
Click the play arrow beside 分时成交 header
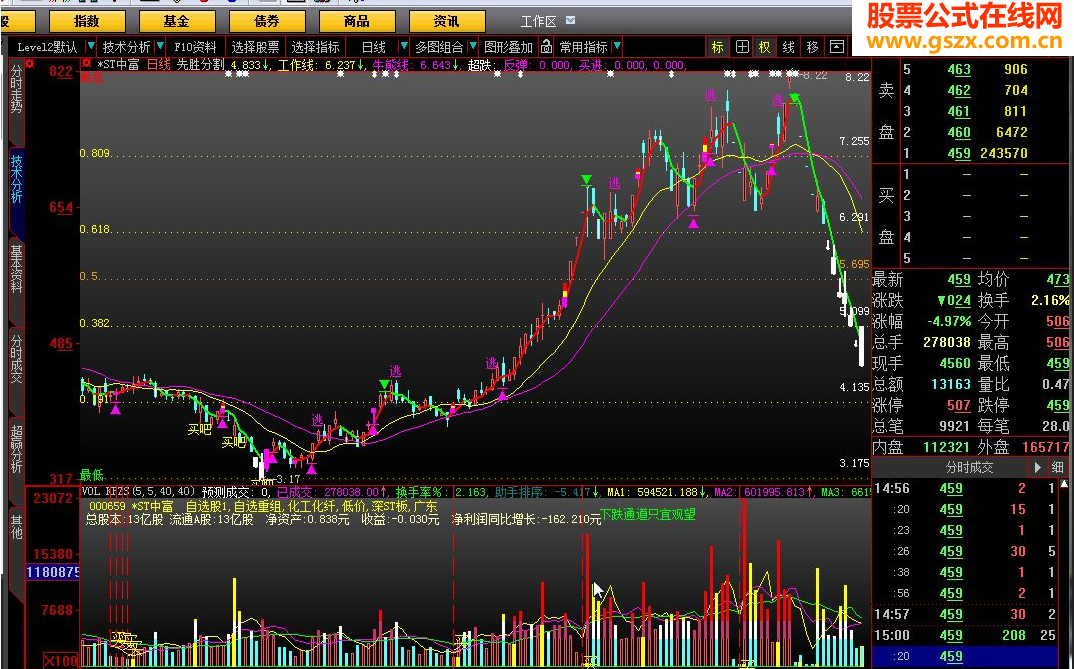click(x=1038, y=468)
